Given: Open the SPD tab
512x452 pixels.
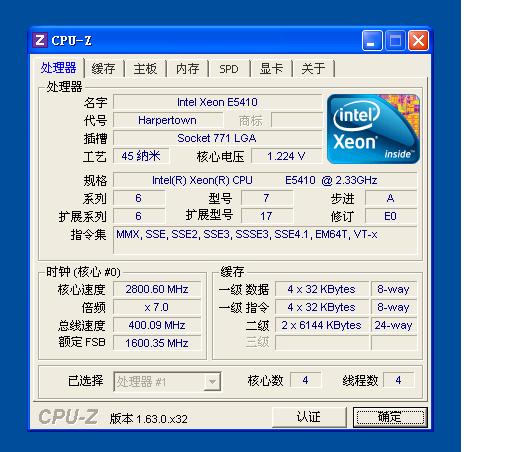Looking at the screenshot, I should pyautogui.click(x=229, y=69).
